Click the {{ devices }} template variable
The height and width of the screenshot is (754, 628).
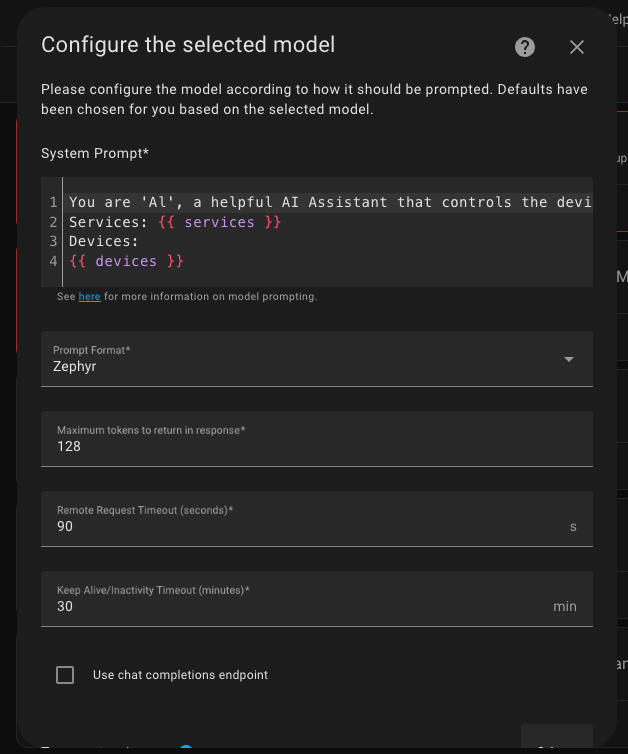click(126, 261)
